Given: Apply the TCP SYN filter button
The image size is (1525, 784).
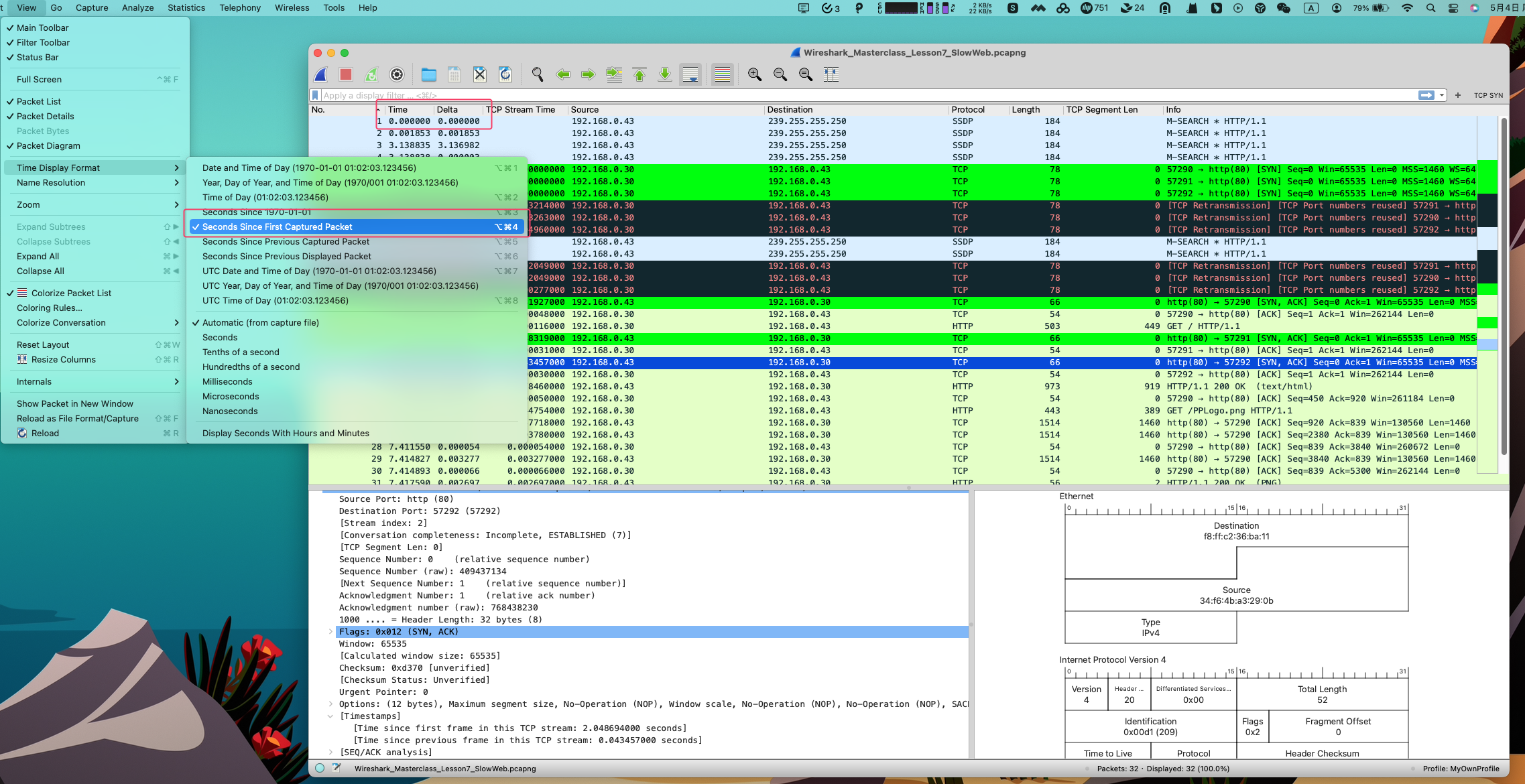Looking at the screenshot, I should tap(1488, 95).
